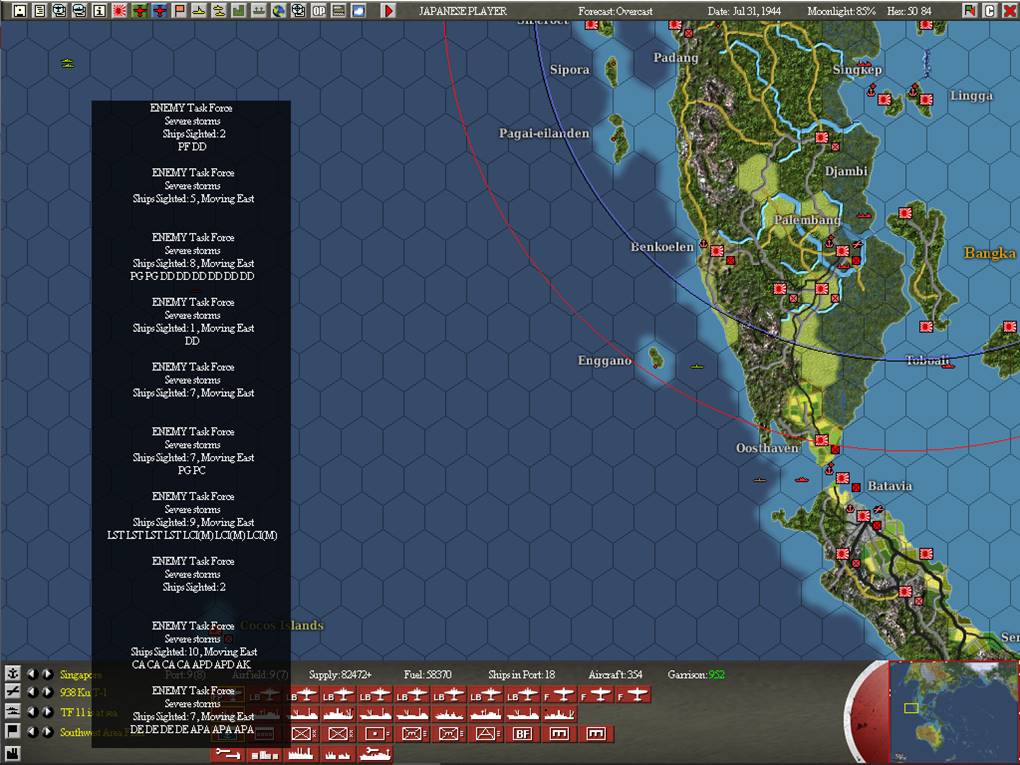Click 'LST LST LST LST LCI(M)' ship list
Viewport: 1020px width, 765px height.
(192, 535)
